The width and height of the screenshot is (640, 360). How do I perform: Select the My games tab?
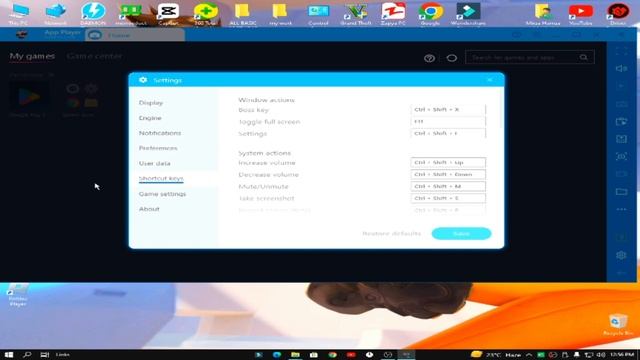tap(32, 56)
